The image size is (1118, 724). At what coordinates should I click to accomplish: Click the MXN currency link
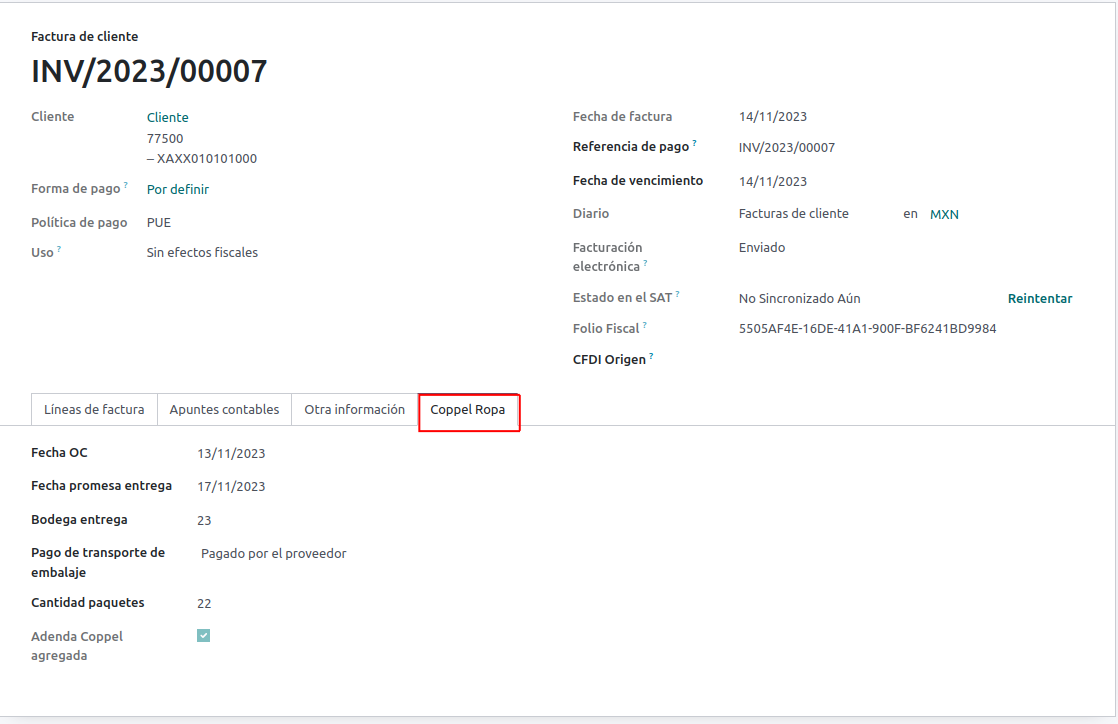(x=944, y=214)
